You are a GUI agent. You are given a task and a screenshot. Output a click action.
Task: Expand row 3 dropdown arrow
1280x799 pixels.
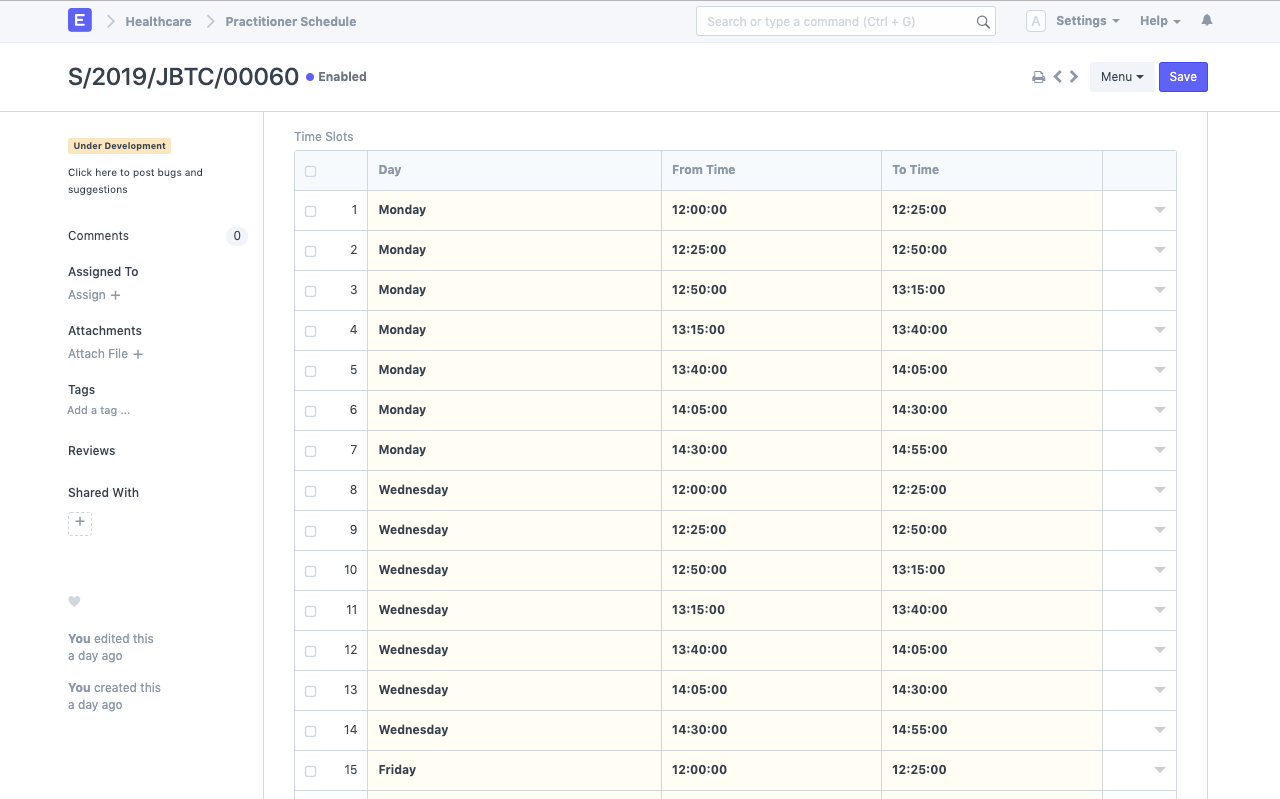pyautogui.click(x=1160, y=290)
